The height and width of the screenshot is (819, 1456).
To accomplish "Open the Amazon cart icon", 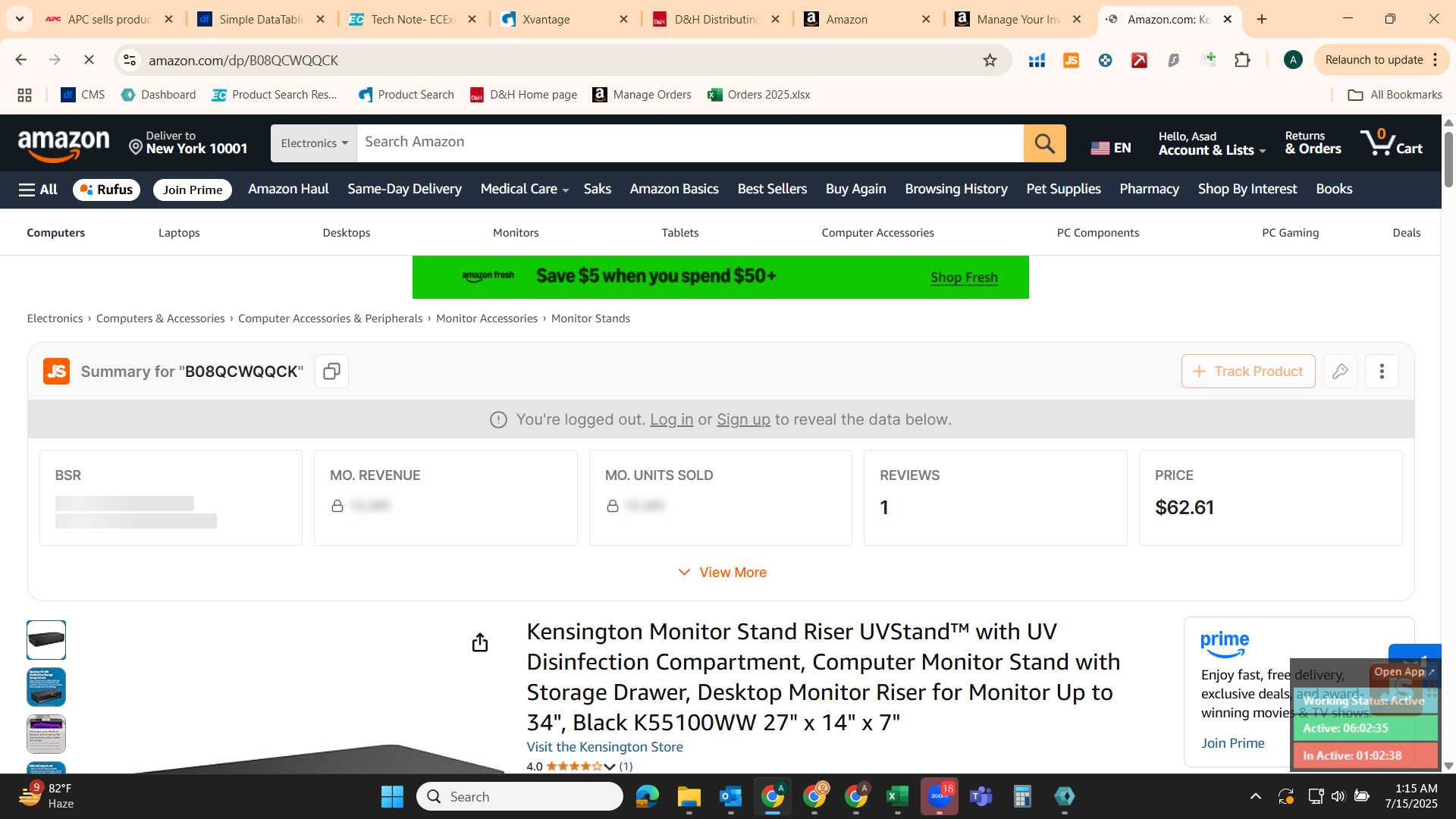I will point(1392,143).
